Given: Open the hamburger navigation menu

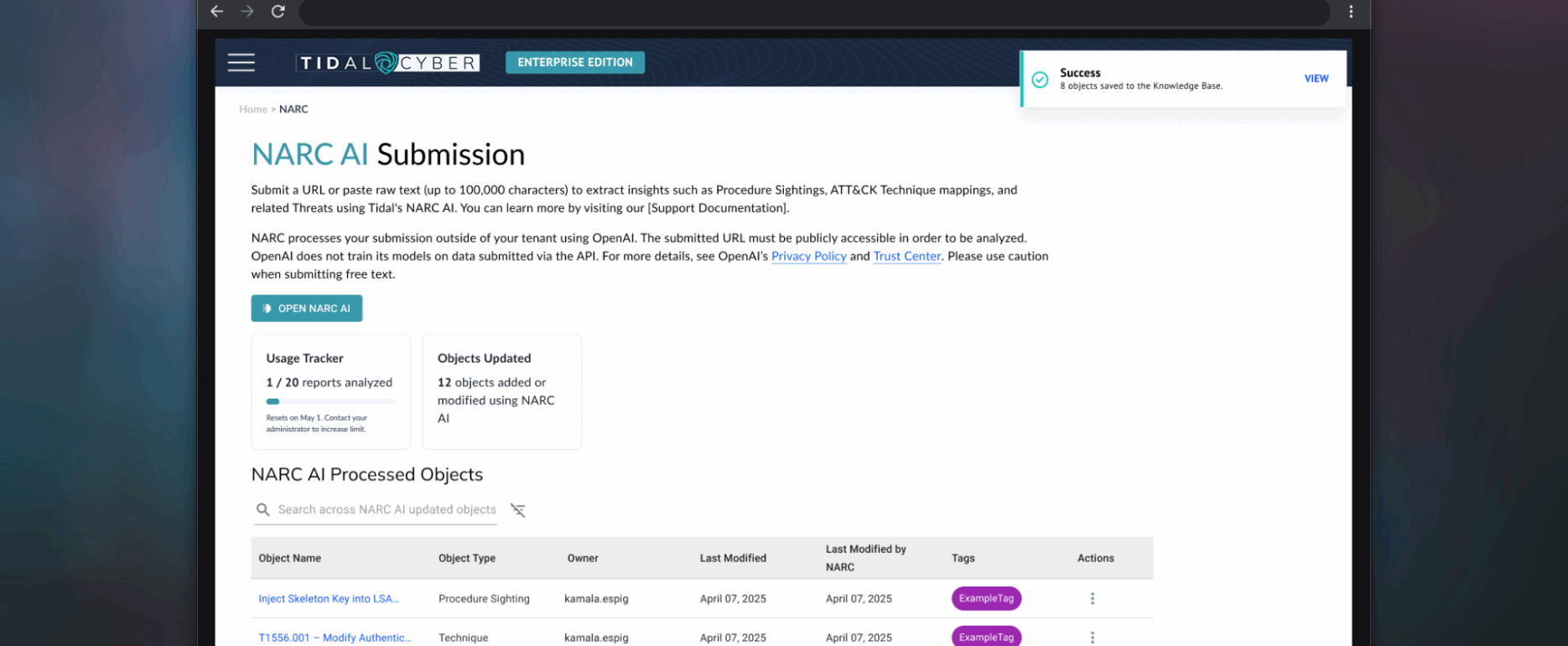Looking at the screenshot, I should click(241, 63).
